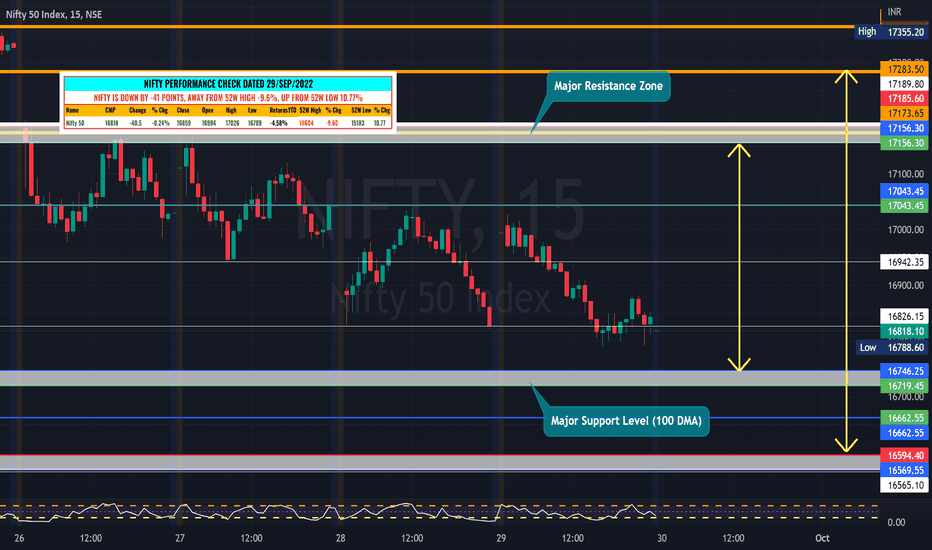Click the 27 date label on time axis
The width and height of the screenshot is (932, 550).
[x=180, y=538]
